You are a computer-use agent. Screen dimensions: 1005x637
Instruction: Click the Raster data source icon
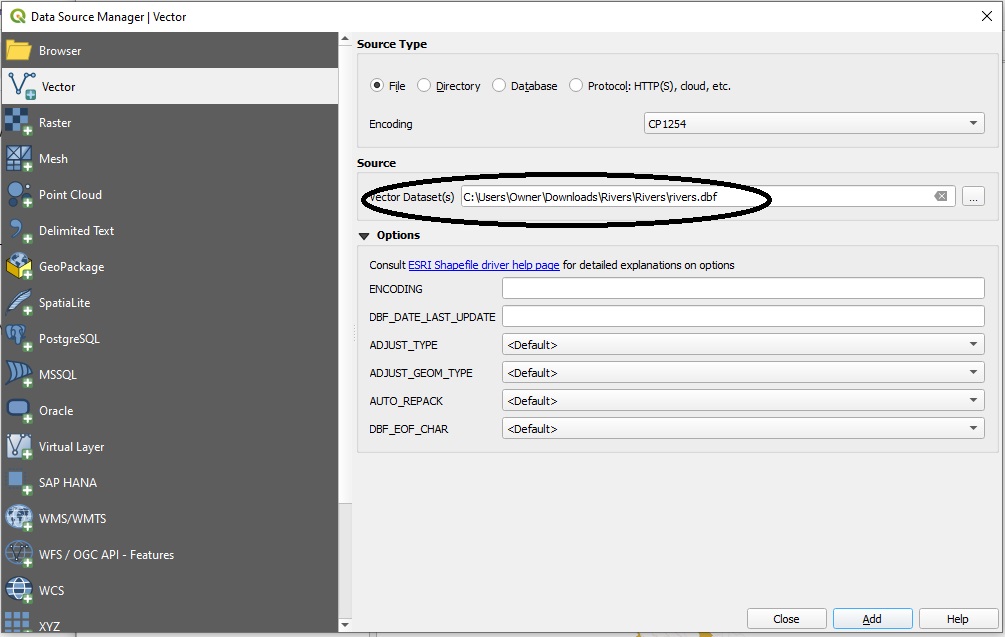pos(19,123)
